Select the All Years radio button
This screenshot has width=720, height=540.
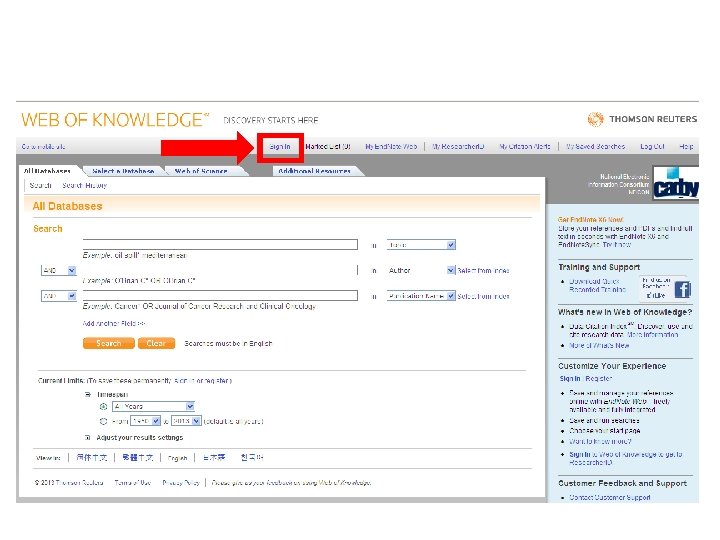tap(103, 406)
